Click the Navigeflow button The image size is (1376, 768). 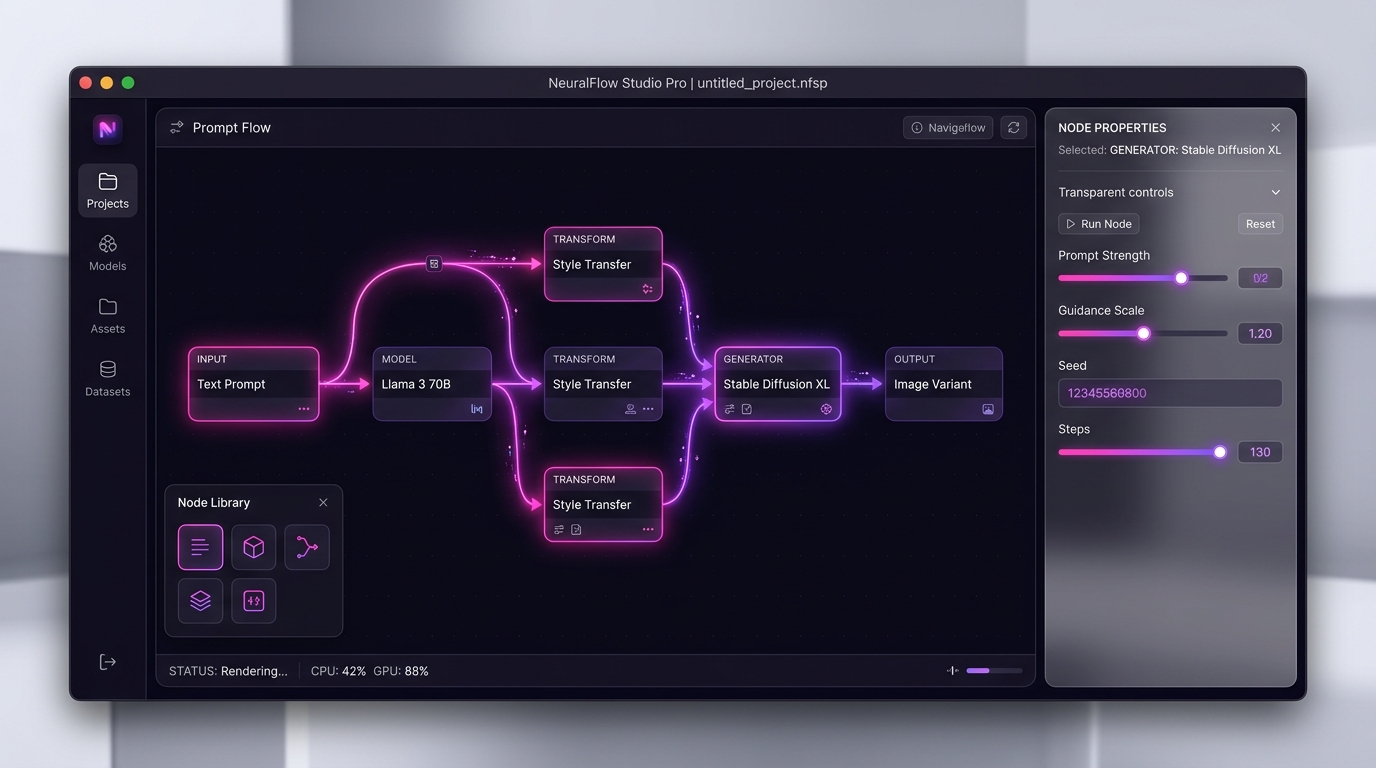pyautogui.click(x=948, y=127)
